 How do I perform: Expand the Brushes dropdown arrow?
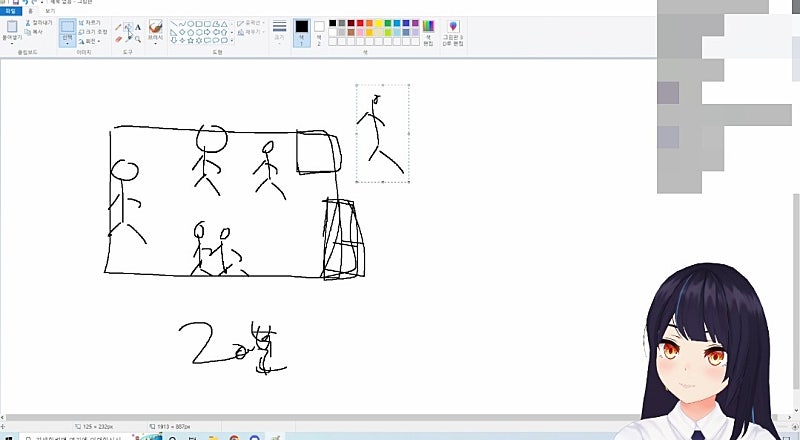pyautogui.click(x=156, y=43)
